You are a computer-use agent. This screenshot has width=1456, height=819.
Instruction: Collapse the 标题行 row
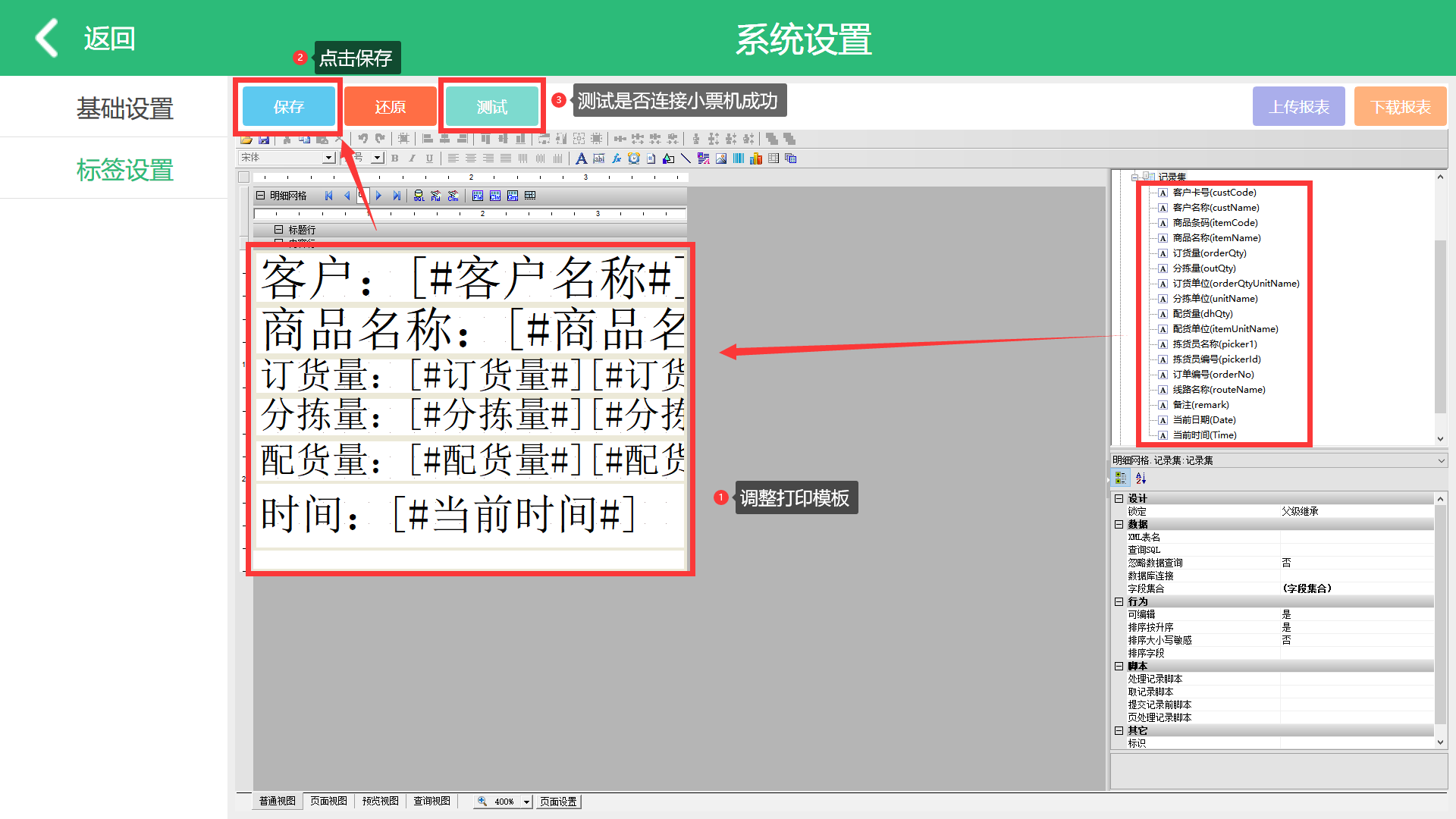point(278,230)
